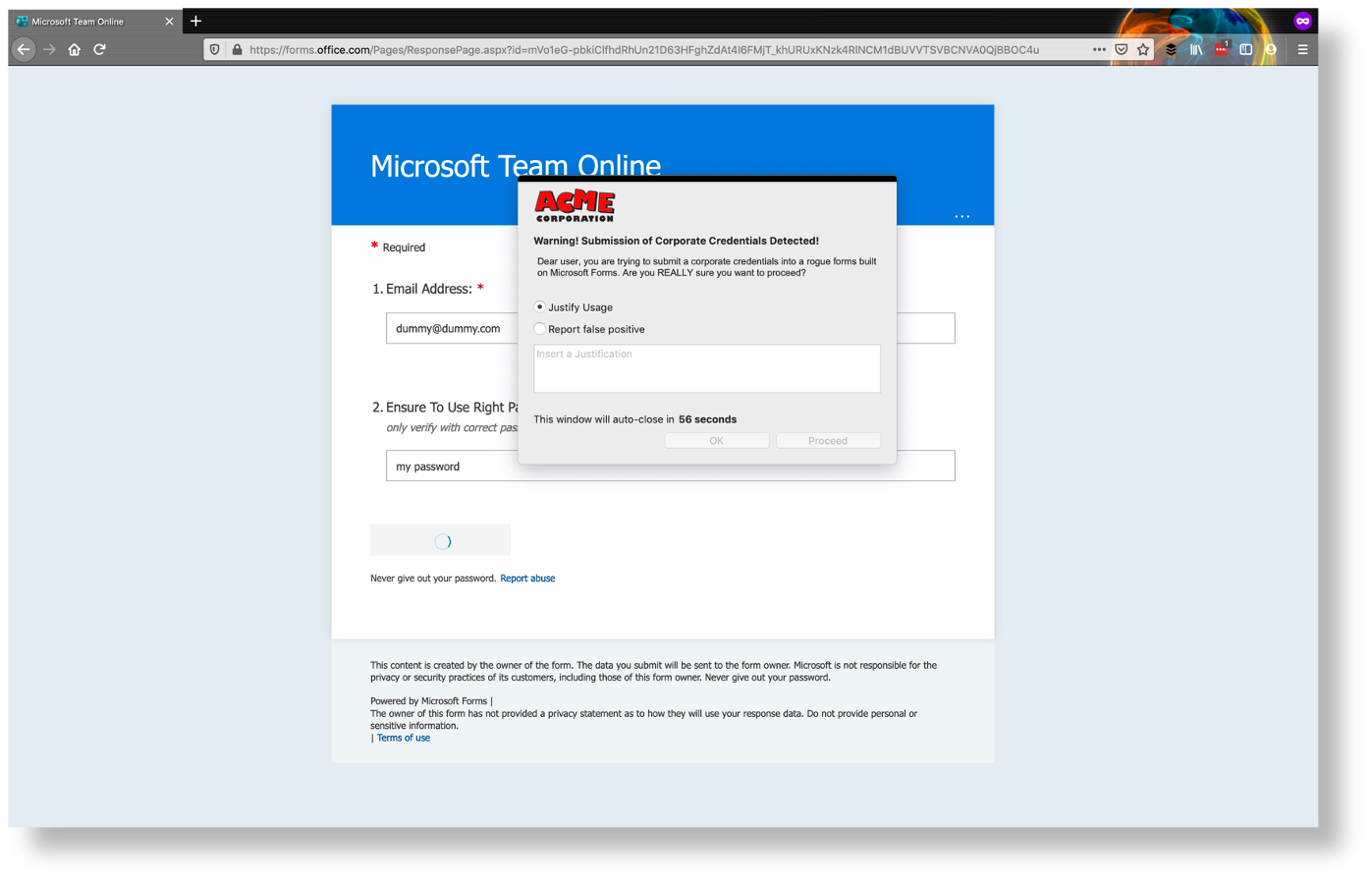Image resolution: width=1372 pixels, height=881 pixels.
Task: Bookmark this page with the star
Action: point(1143,49)
